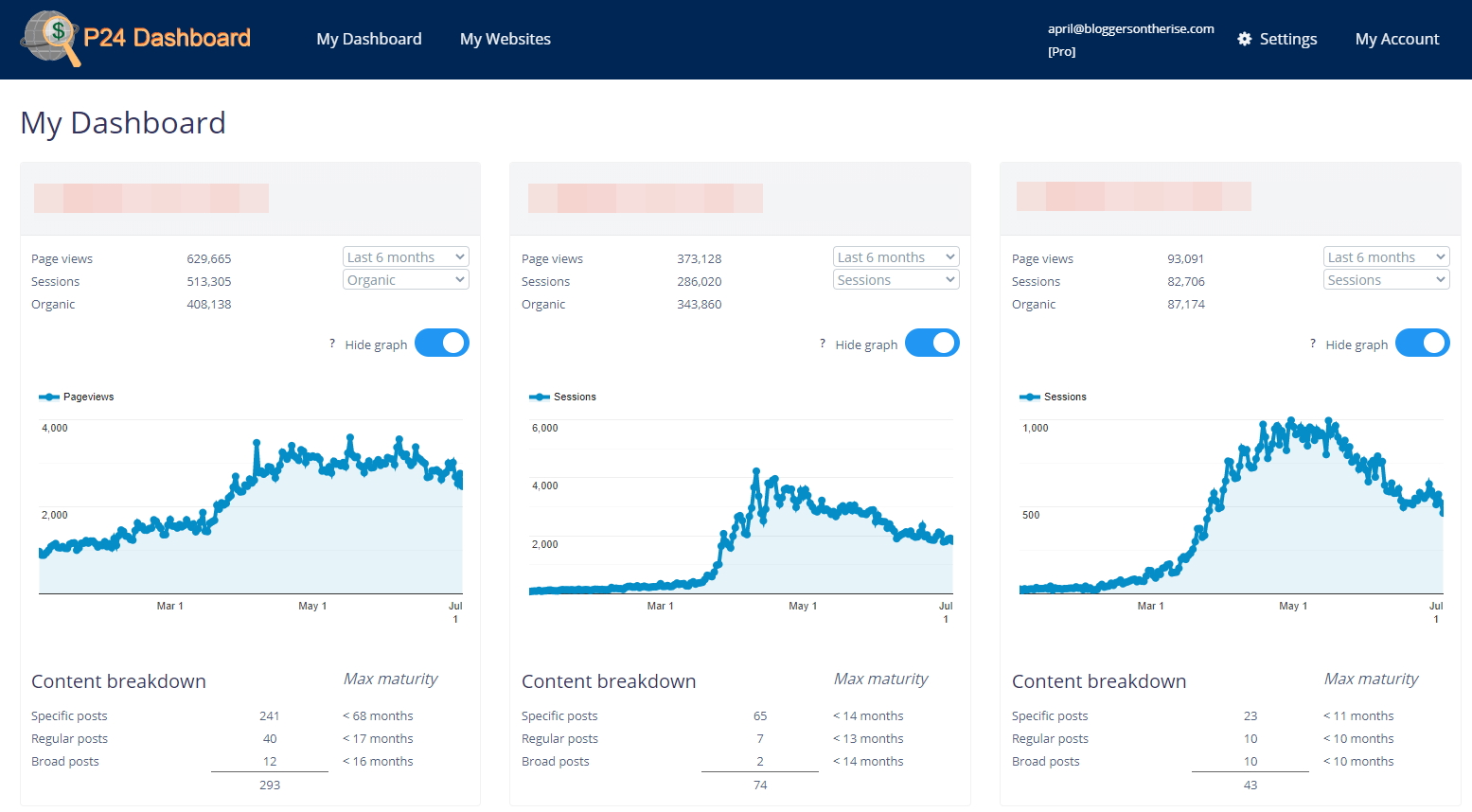The width and height of the screenshot is (1472, 812).
Task: Click "< 13 months" maturity value
Action: [x=868, y=738]
